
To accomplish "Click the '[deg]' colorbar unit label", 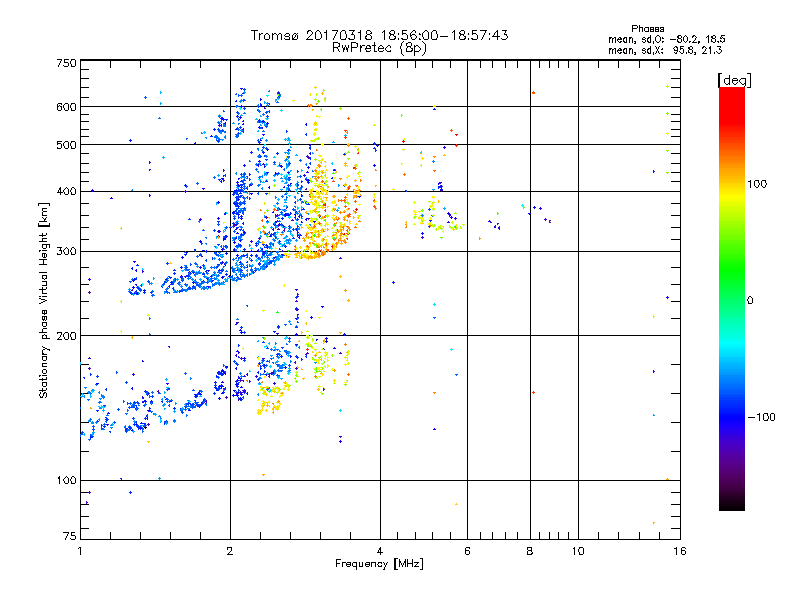I will [734, 80].
